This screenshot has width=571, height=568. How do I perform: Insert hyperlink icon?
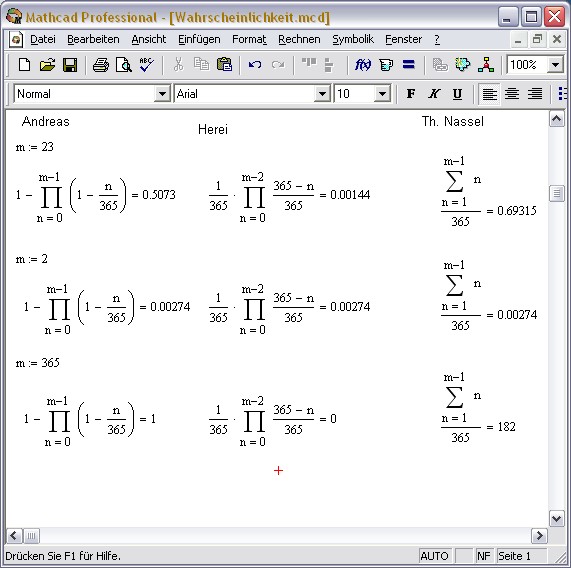pyautogui.click(x=440, y=65)
